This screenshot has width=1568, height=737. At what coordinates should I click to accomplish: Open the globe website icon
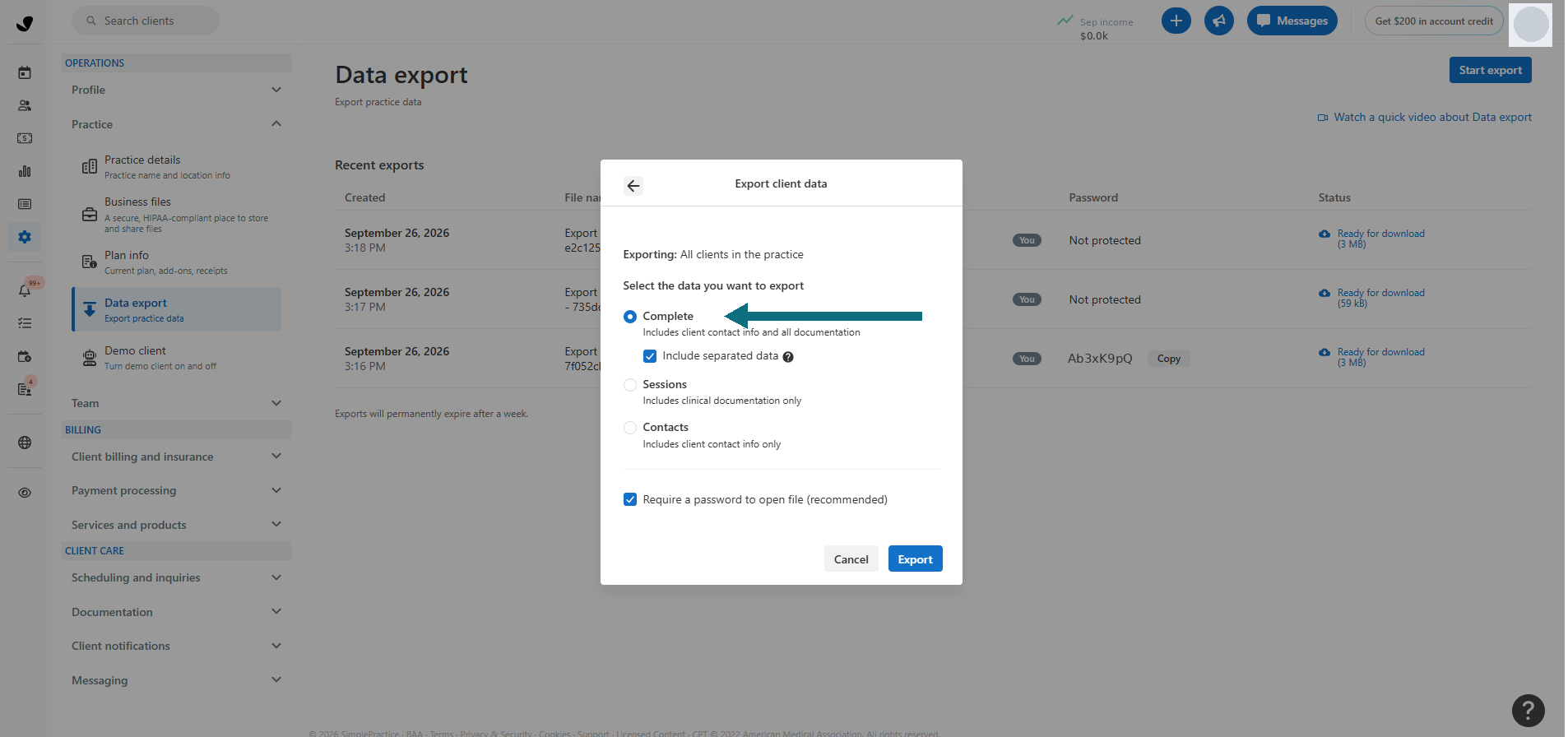(x=25, y=443)
